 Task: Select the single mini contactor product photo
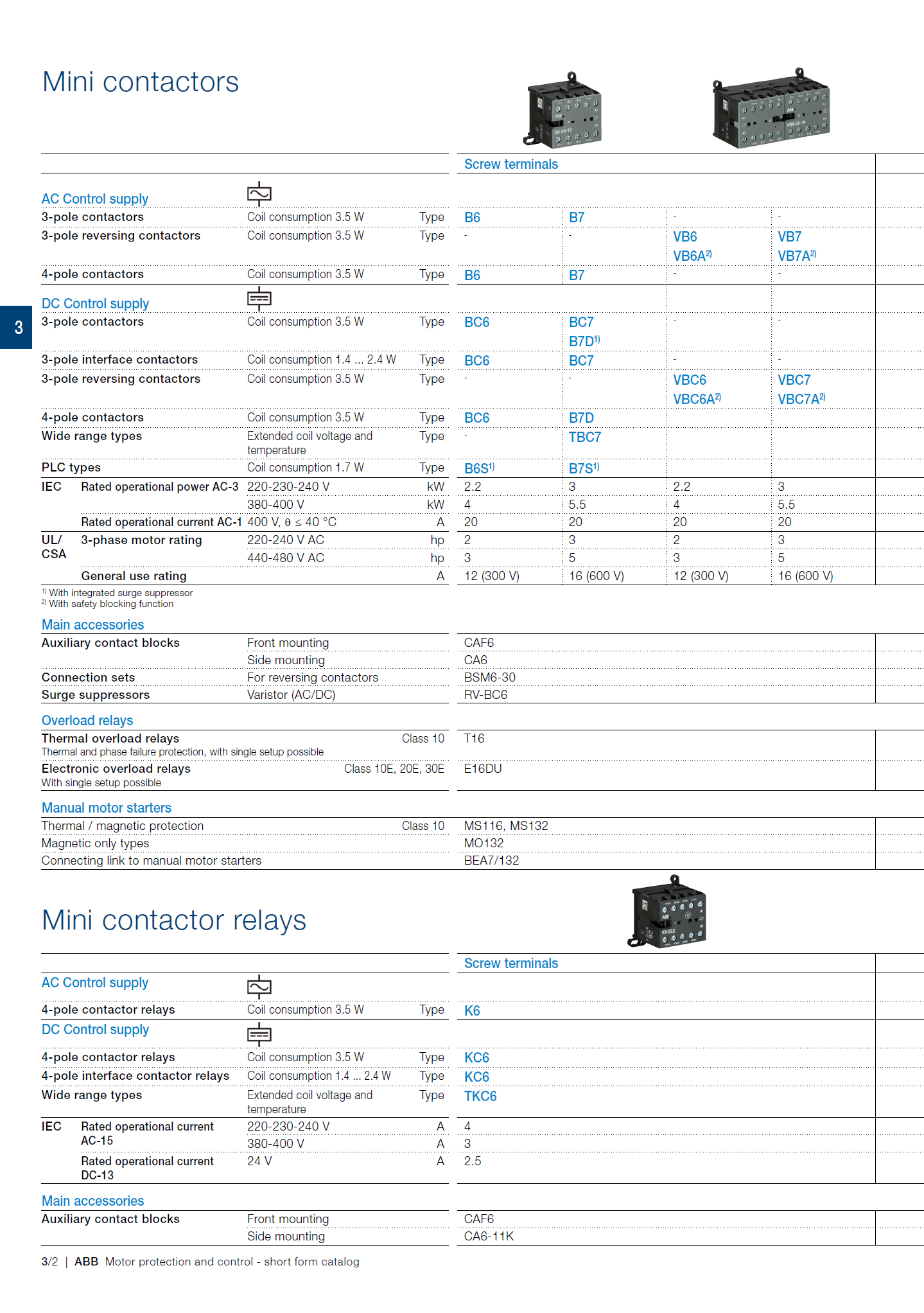pos(564,111)
